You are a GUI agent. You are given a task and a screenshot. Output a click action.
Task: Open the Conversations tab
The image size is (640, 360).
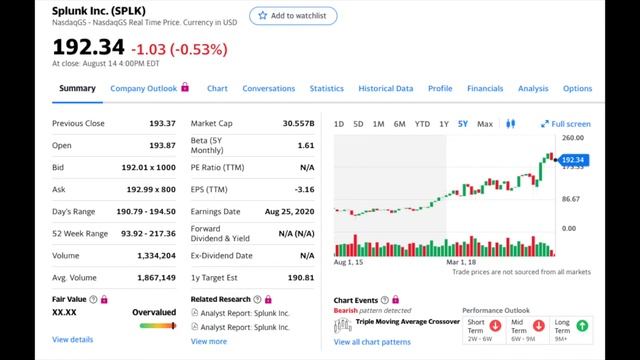coord(269,89)
